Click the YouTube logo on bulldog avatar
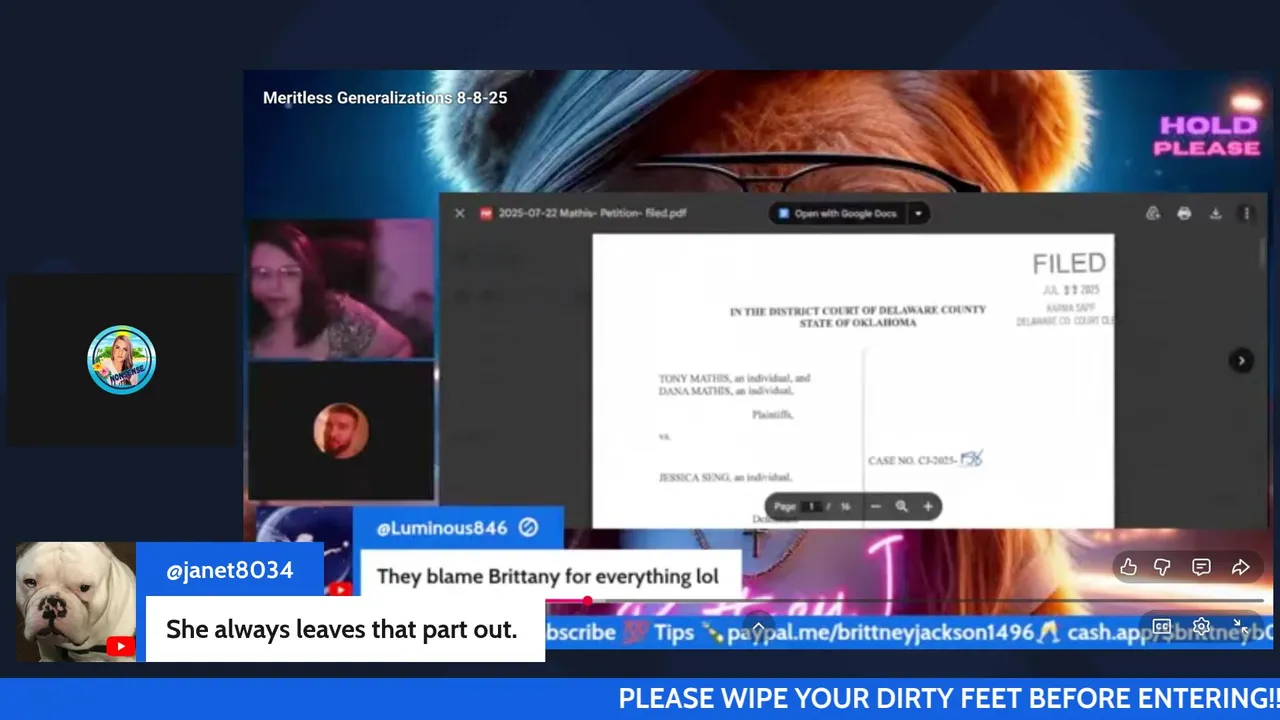Image resolution: width=1280 pixels, height=720 pixels. pyautogui.click(x=120, y=647)
